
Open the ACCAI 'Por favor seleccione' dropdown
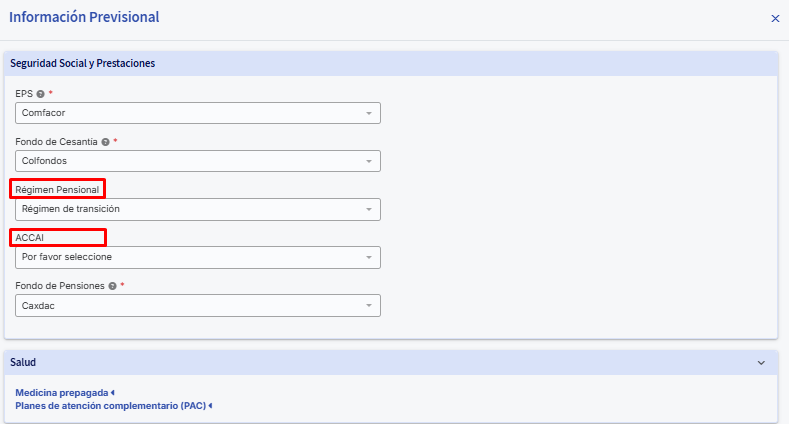(x=198, y=257)
